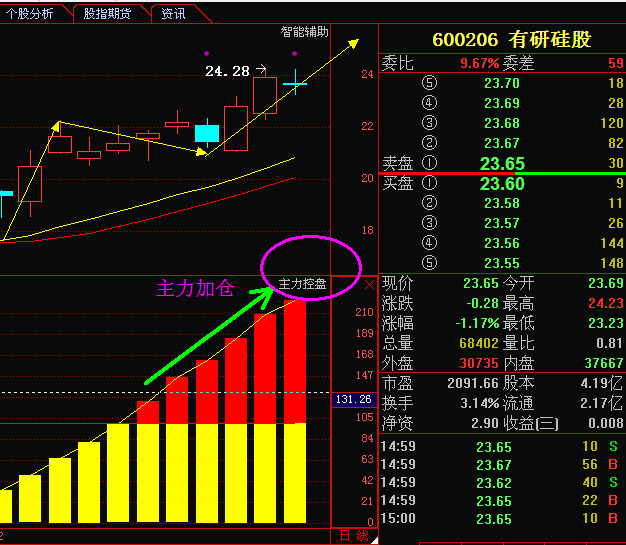Image resolution: width=626 pixels, height=545 pixels.
Task: Click the 买盘 best bid price 23.60
Action: (x=502, y=183)
